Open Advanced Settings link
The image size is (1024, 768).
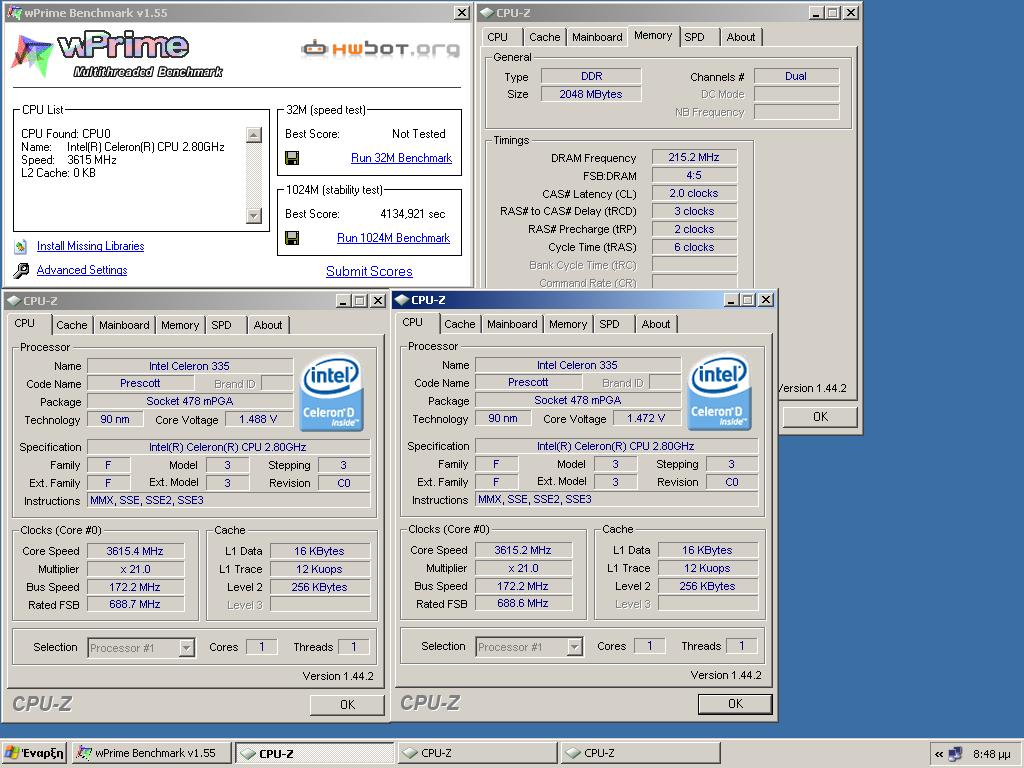[x=82, y=270]
